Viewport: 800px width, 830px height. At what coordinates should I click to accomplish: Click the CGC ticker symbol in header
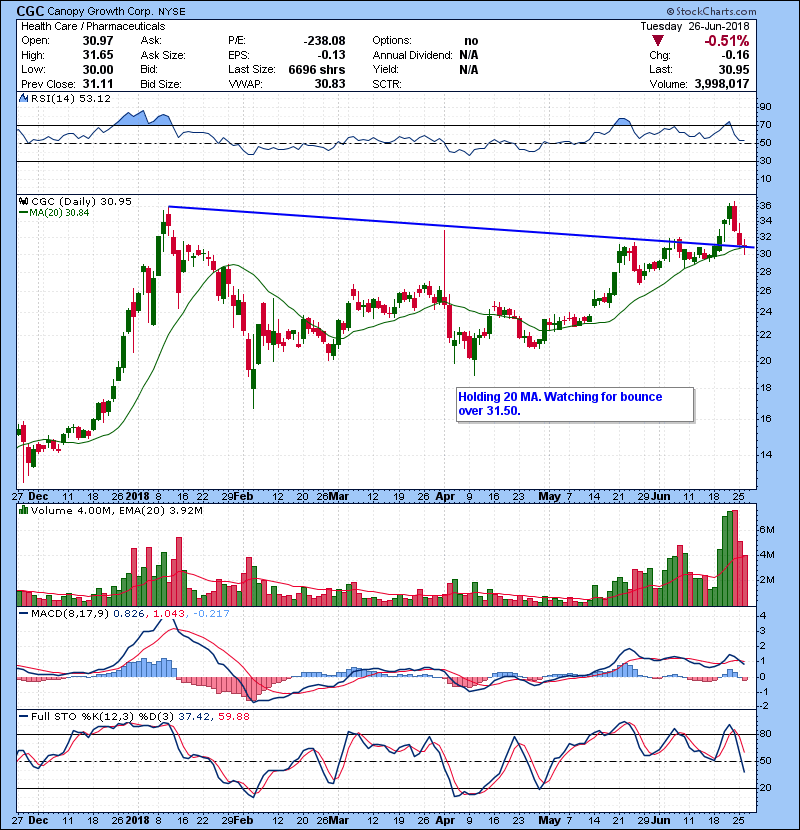click(x=31, y=11)
